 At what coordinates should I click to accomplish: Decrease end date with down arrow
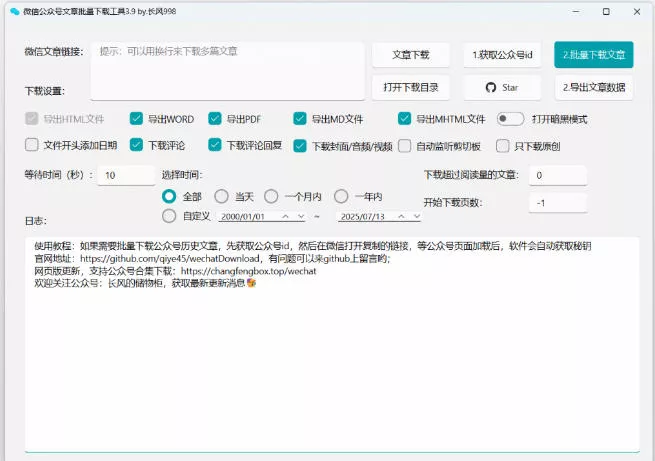416,216
